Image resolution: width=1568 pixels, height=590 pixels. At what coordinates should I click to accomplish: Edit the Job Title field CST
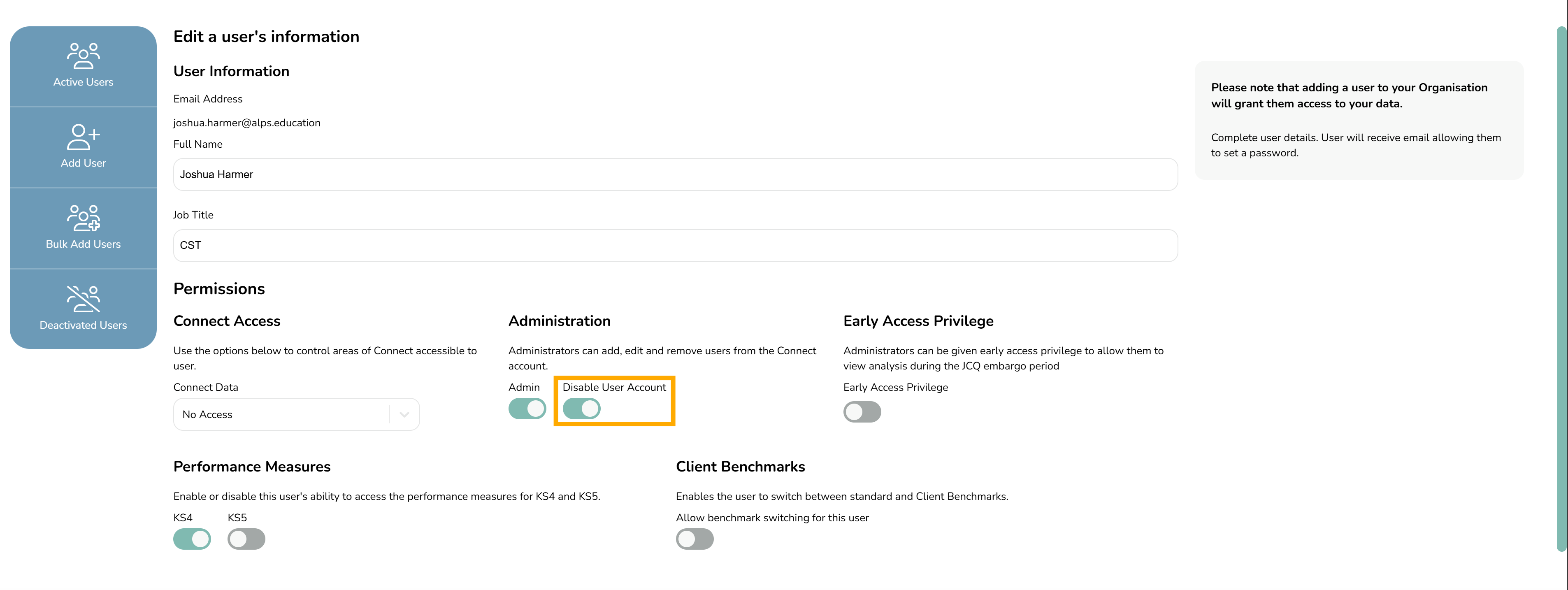675,245
